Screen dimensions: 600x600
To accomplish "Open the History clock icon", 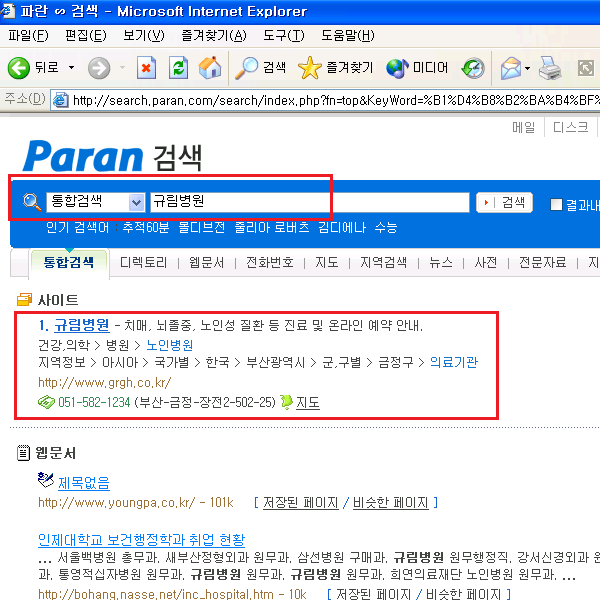I will [x=473, y=68].
